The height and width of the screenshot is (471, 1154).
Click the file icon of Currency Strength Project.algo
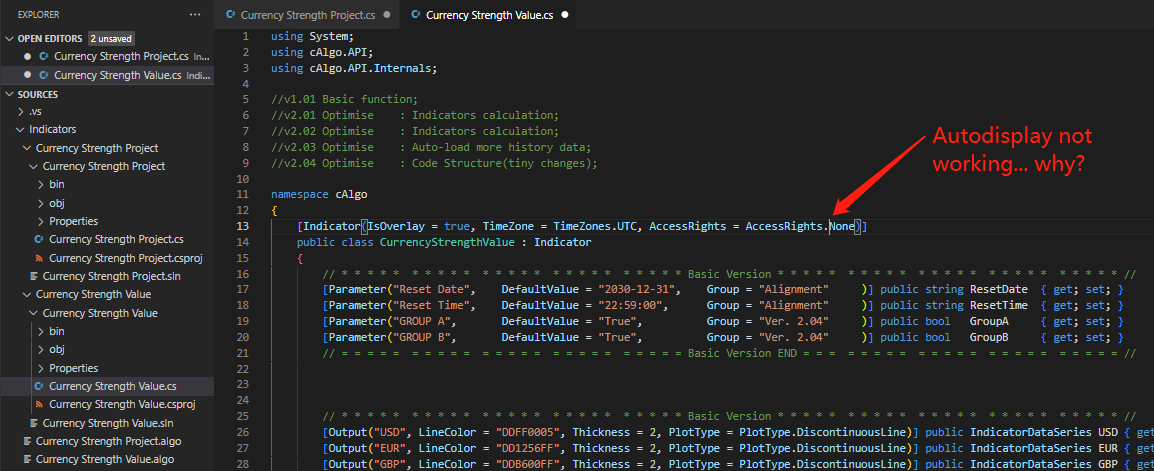[26, 442]
